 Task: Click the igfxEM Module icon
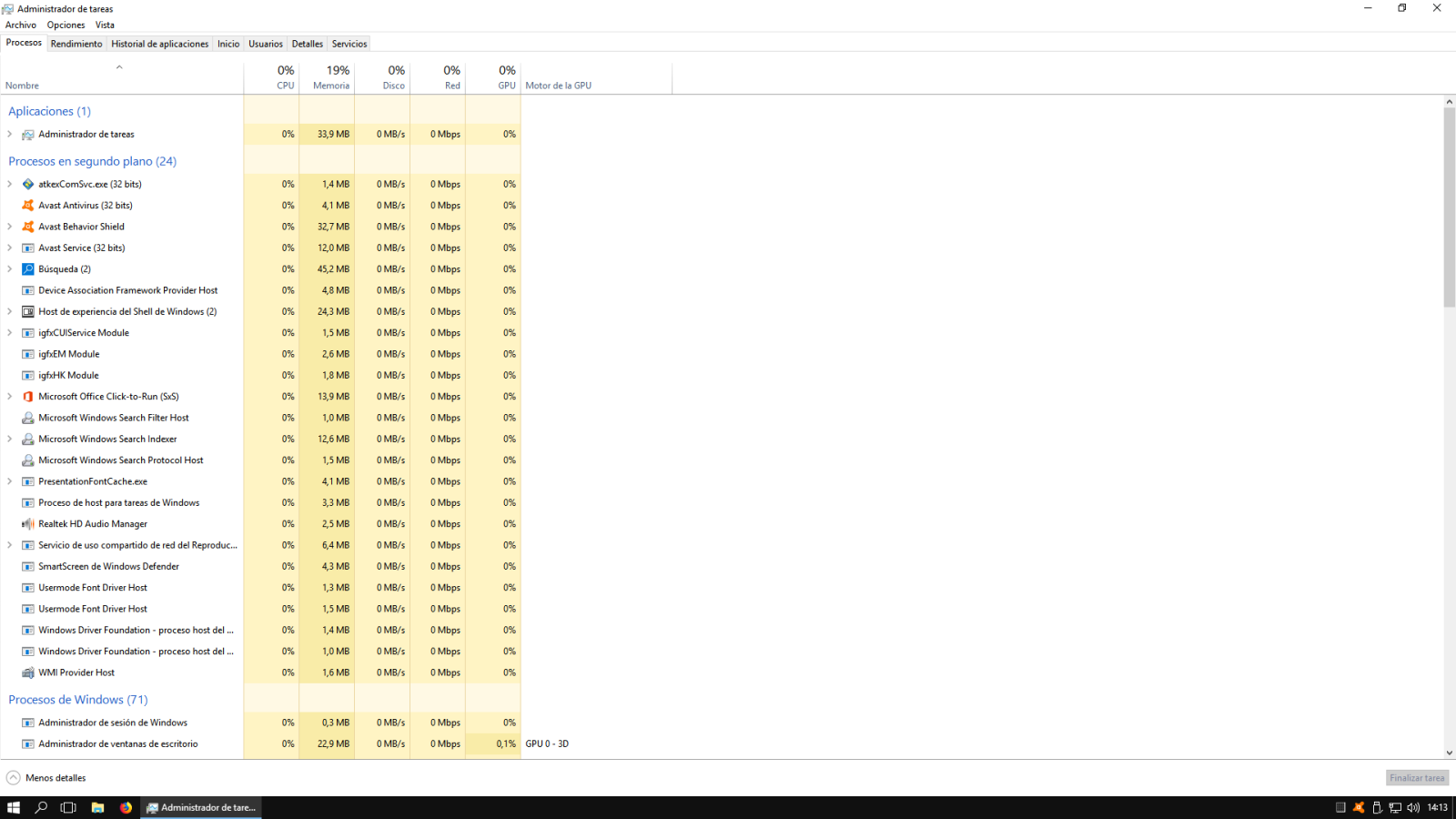click(x=28, y=354)
